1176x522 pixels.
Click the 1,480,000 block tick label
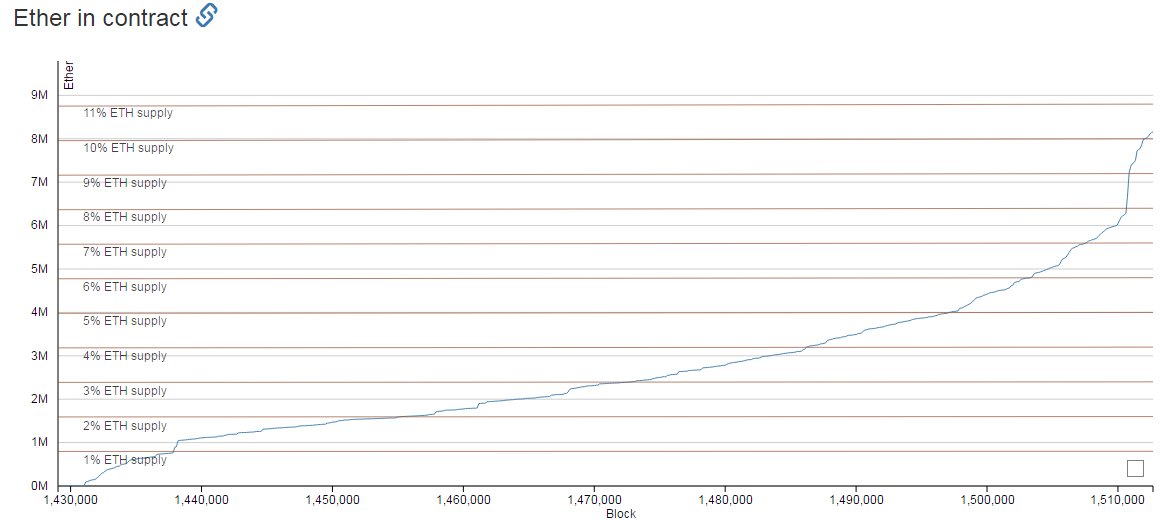724,500
